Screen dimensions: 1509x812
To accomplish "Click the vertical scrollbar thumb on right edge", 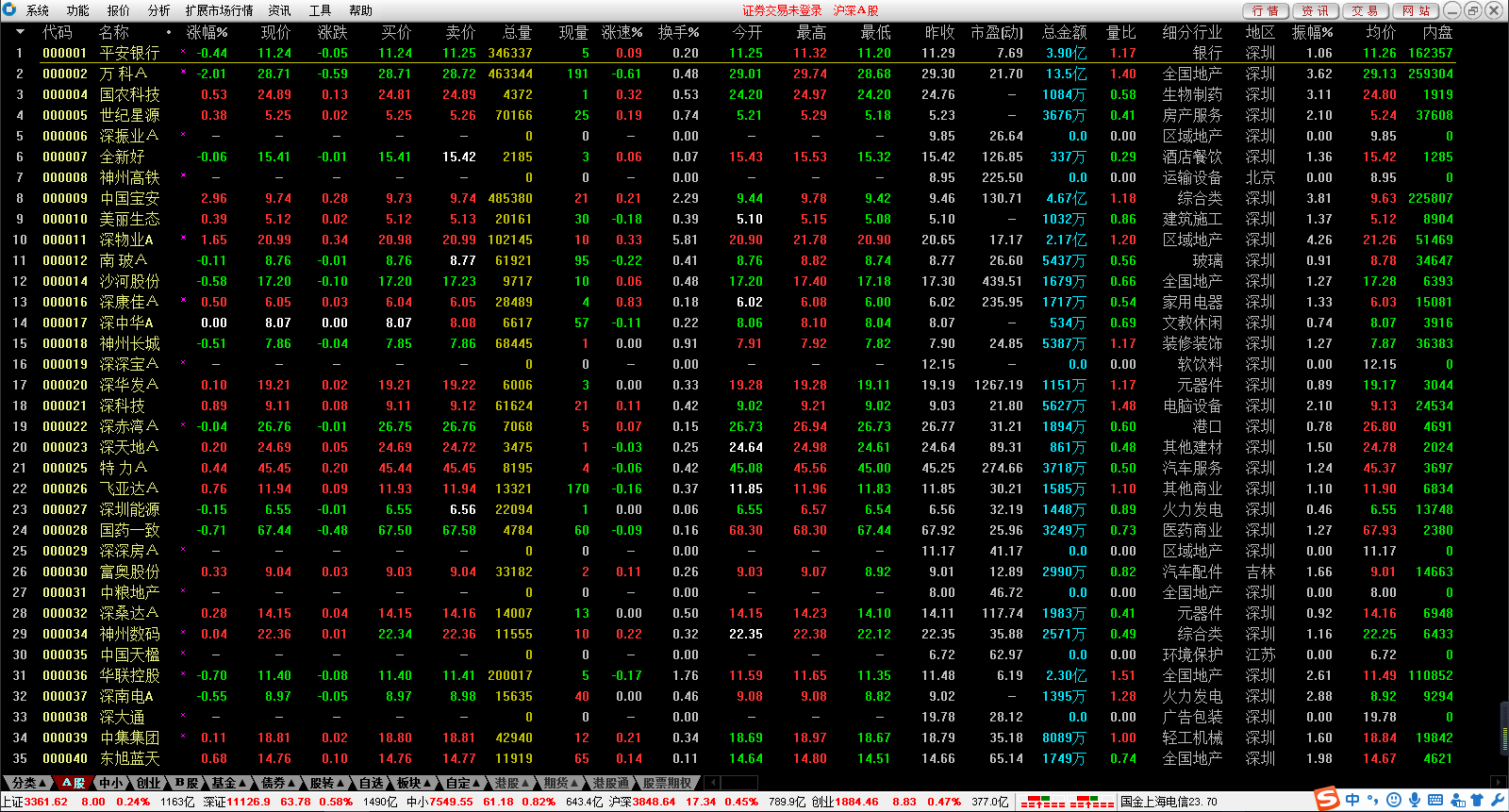I will click(x=1504, y=726).
